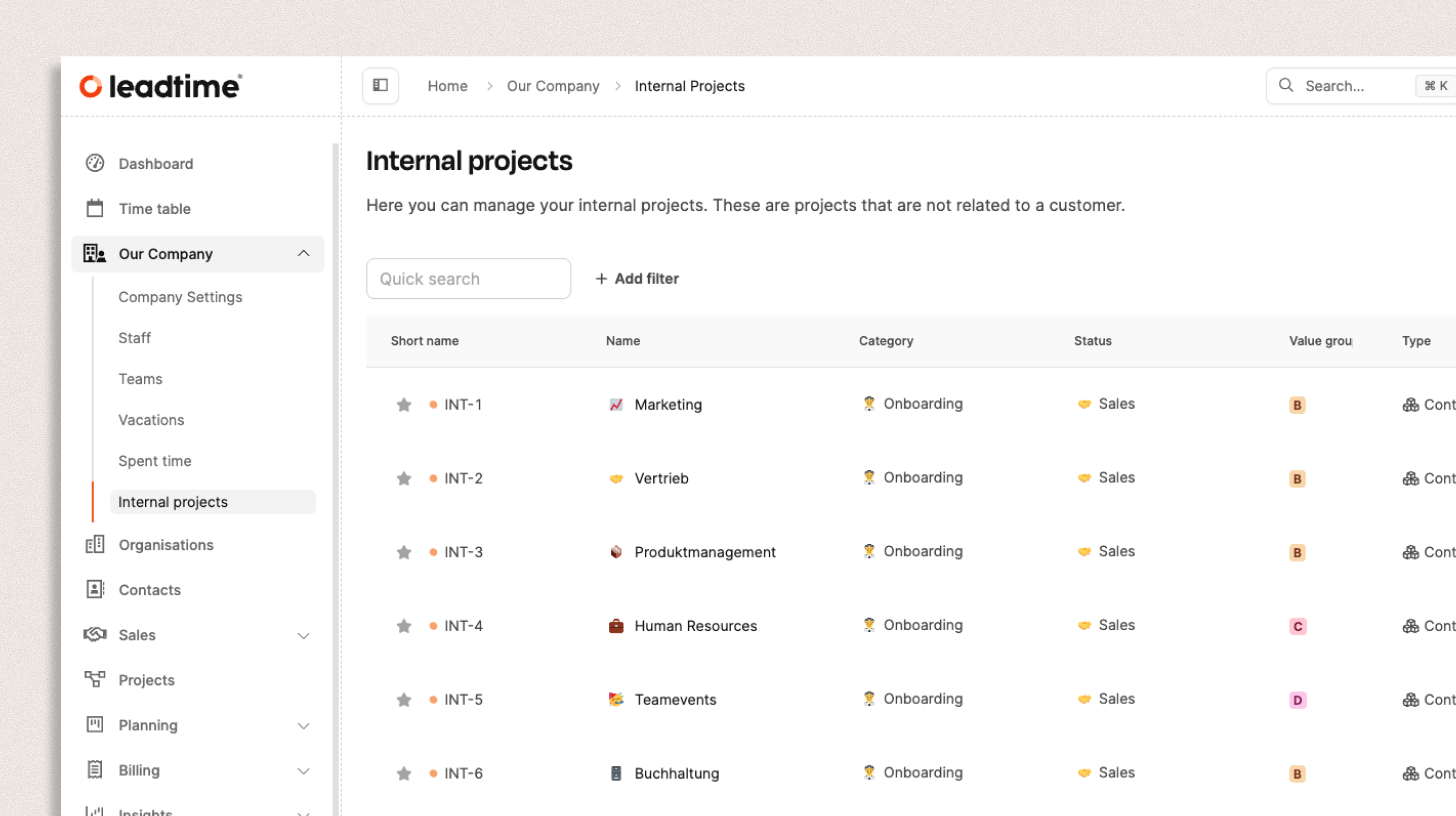Expand the Sales menu chevron
Image resolution: width=1456 pixels, height=816 pixels.
(304, 636)
